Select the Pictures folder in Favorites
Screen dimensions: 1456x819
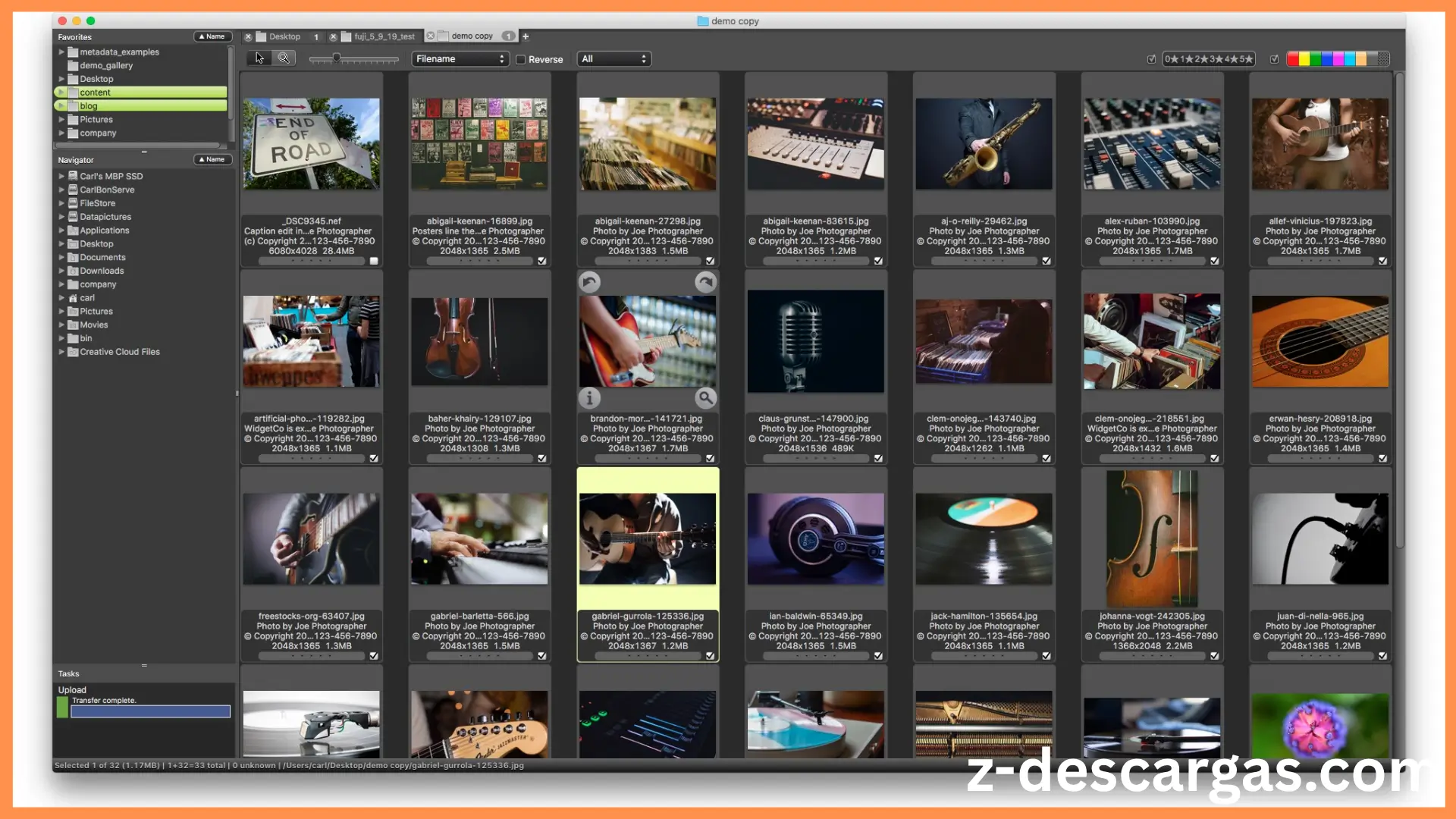tap(96, 120)
